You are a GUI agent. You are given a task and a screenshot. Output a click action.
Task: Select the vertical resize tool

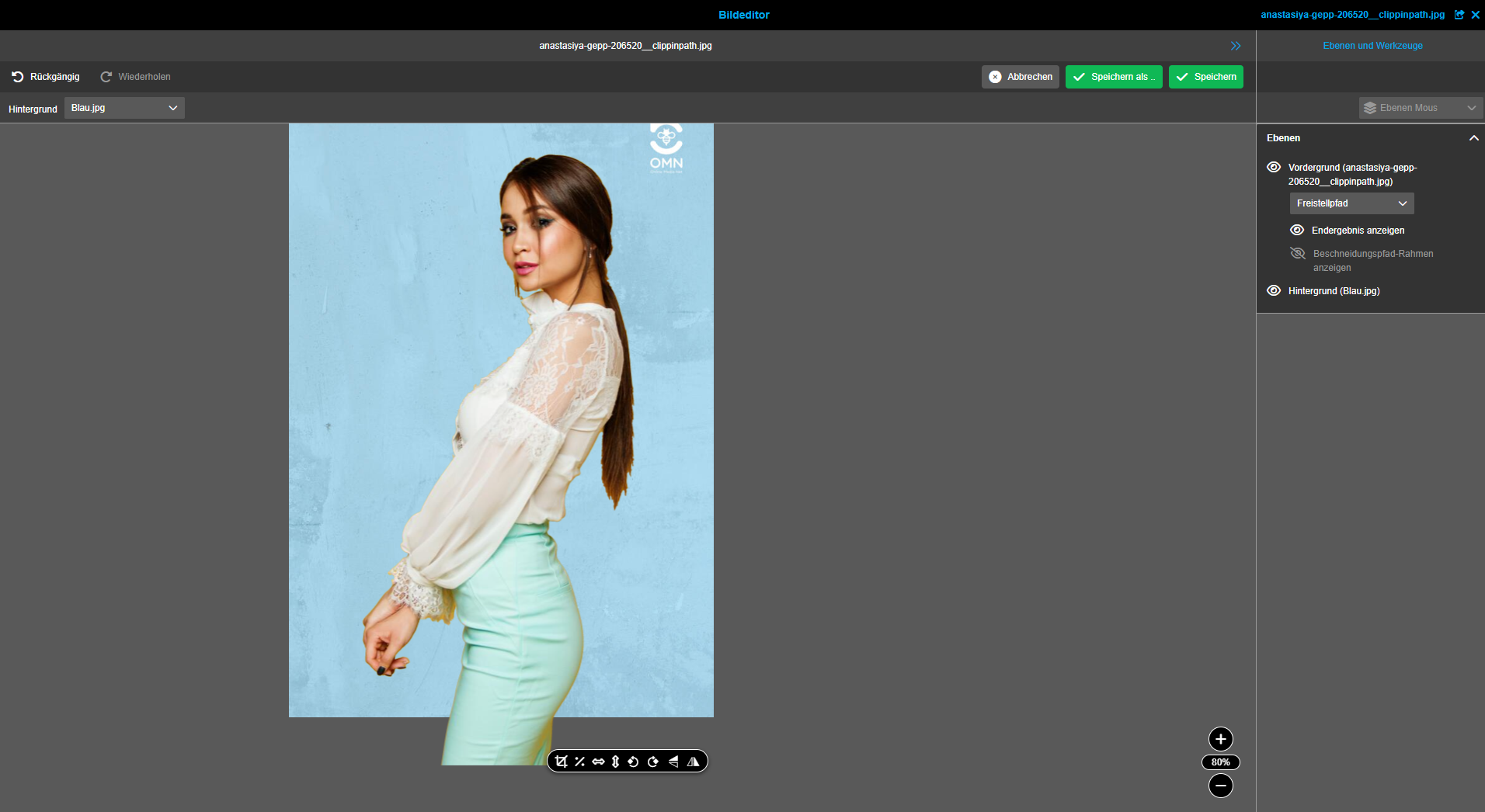click(616, 762)
